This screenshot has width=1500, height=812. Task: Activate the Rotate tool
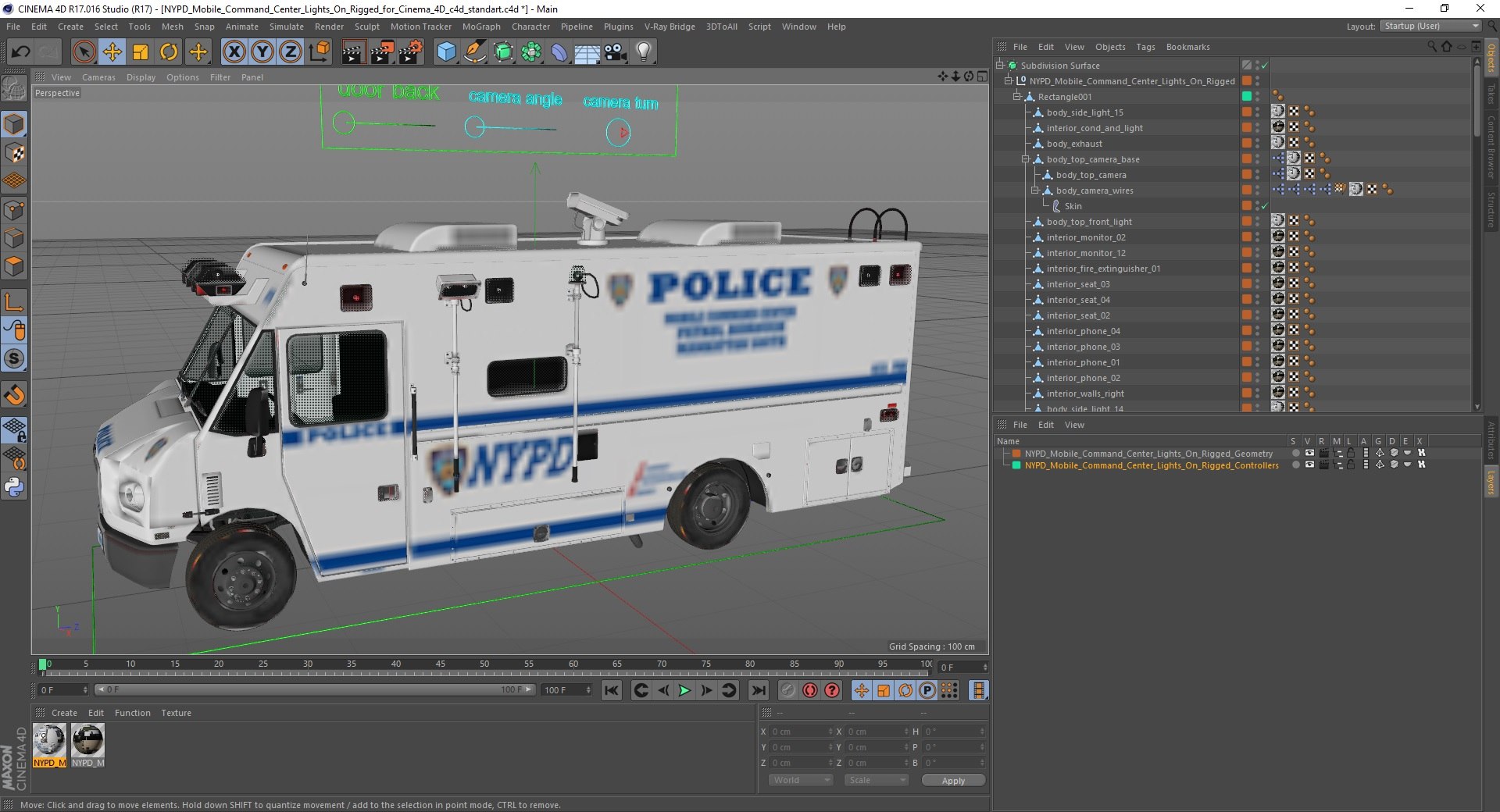[x=169, y=52]
